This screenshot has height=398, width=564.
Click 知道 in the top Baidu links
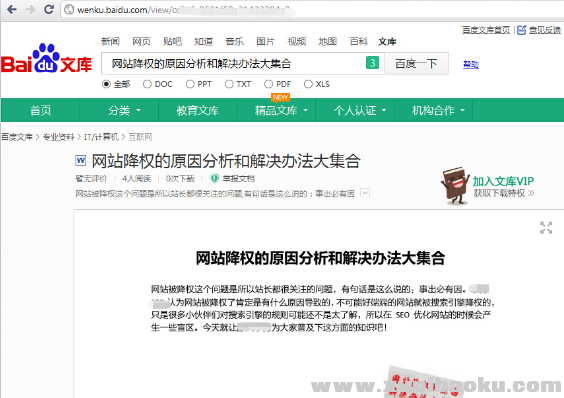click(x=204, y=41)
